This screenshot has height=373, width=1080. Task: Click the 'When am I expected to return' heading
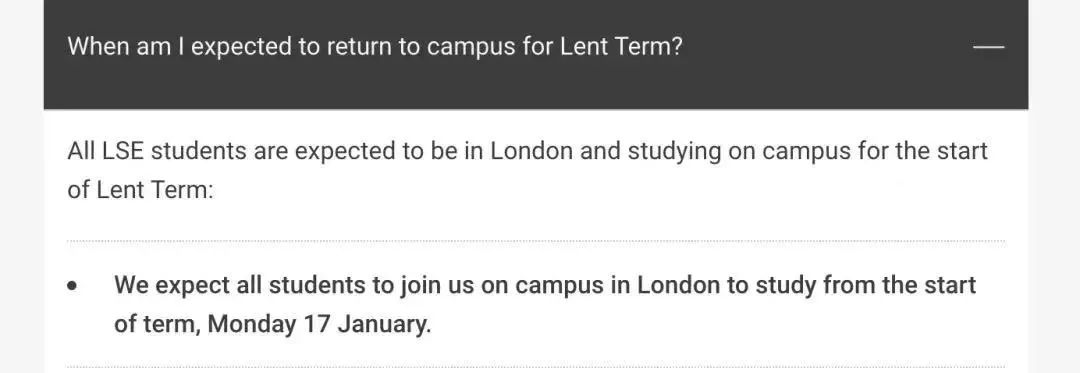(375, 47)
